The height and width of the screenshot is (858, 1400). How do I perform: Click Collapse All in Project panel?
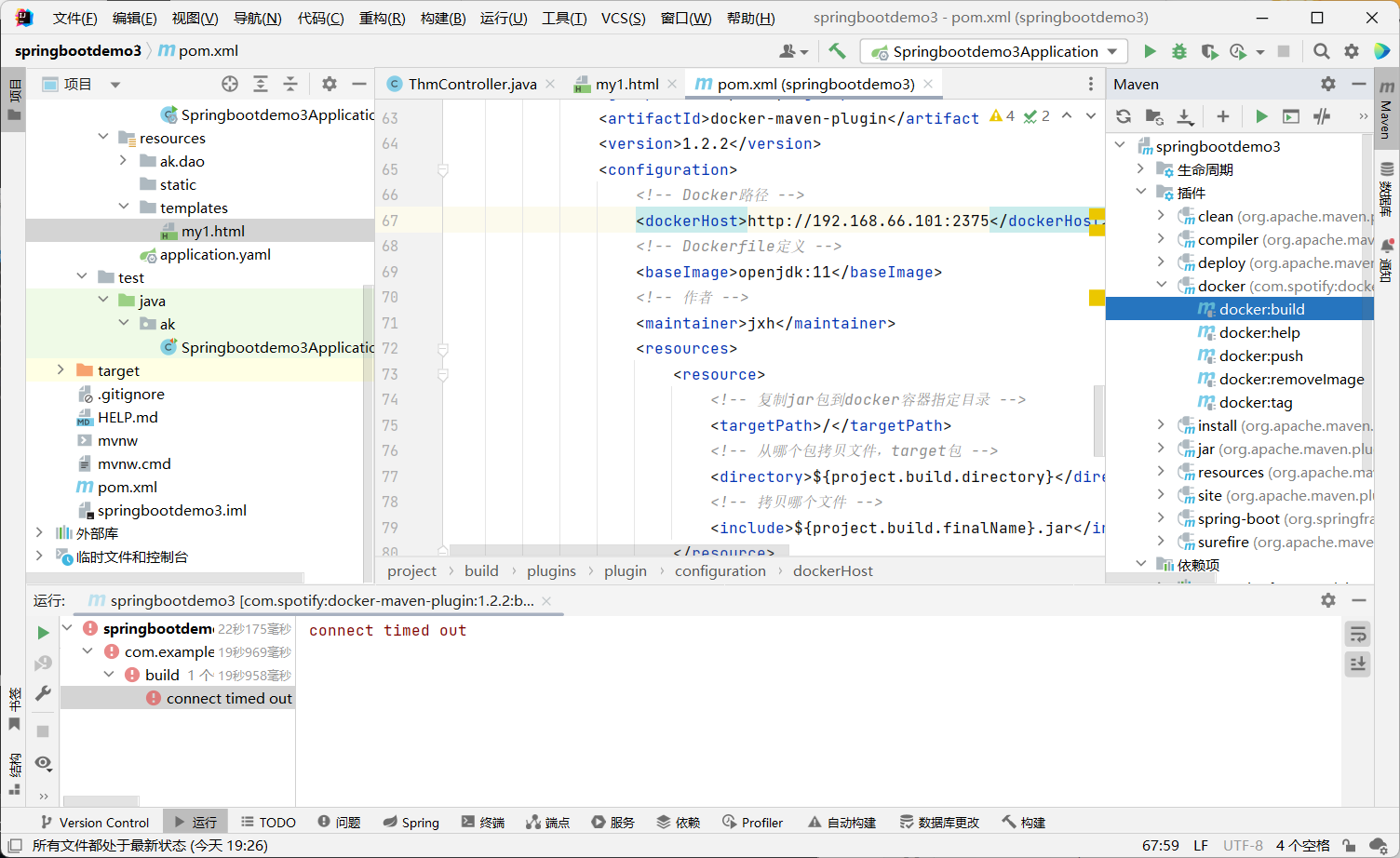[x=290, y=84]
